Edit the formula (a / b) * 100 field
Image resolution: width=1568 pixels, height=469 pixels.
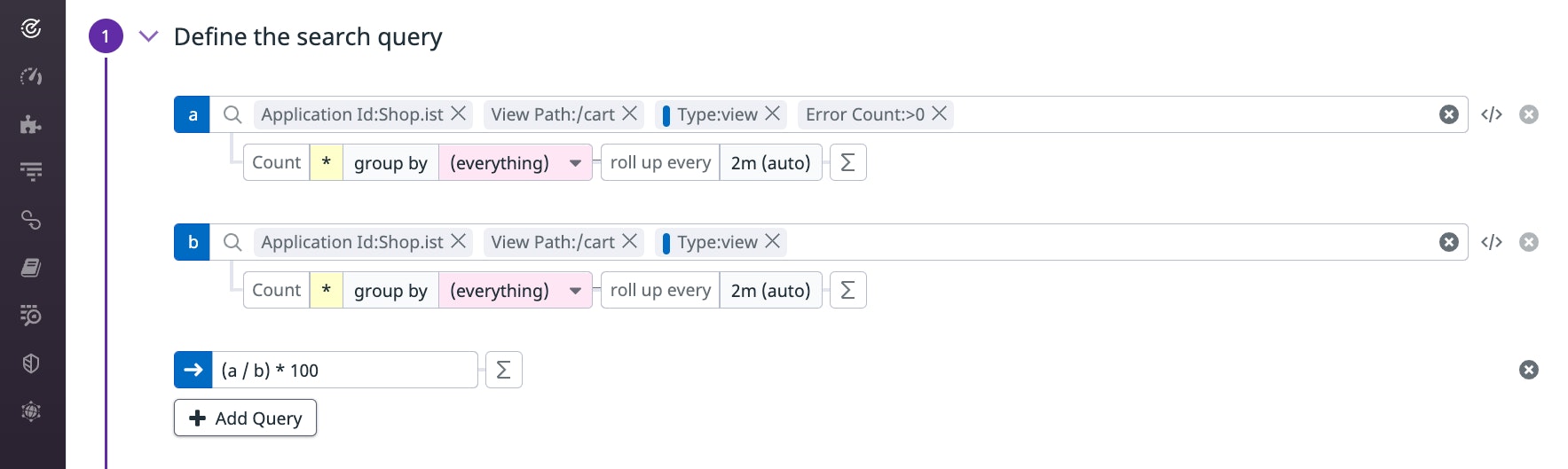[344, 371]
